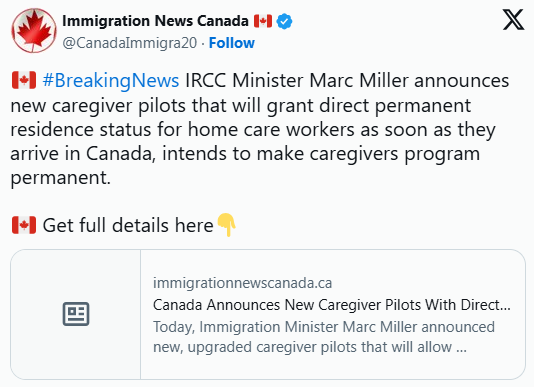Click the left thumbnail panel of link card

[76, 314]
